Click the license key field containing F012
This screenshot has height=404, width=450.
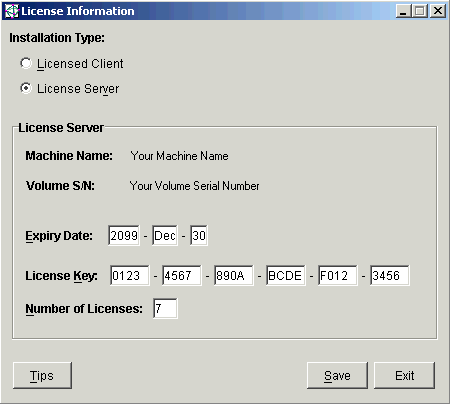click(x=338, y=275)
